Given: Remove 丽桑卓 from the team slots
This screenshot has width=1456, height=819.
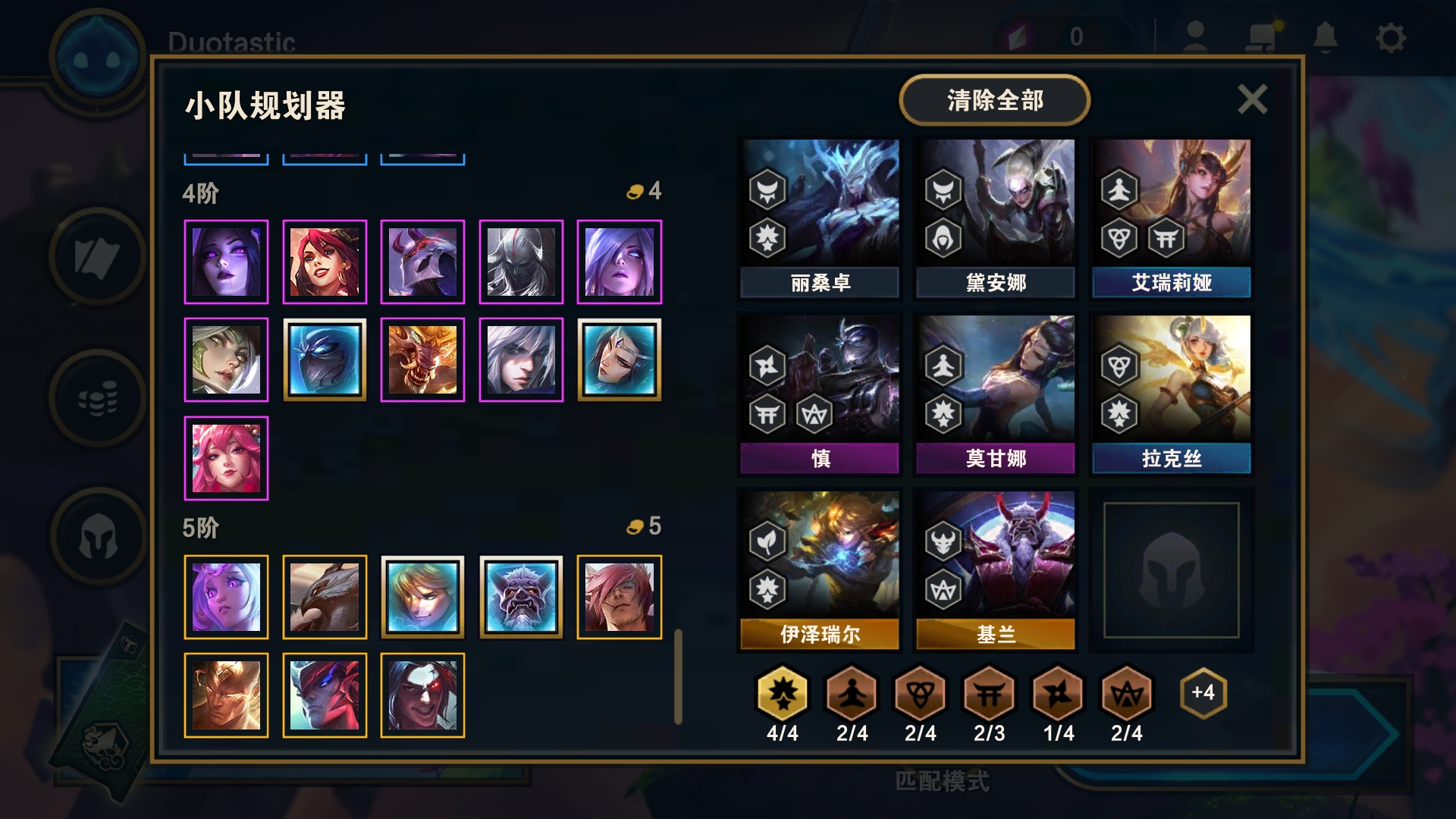Looking at the screenshot, I should pyautogui.click(x=820, y=218).
